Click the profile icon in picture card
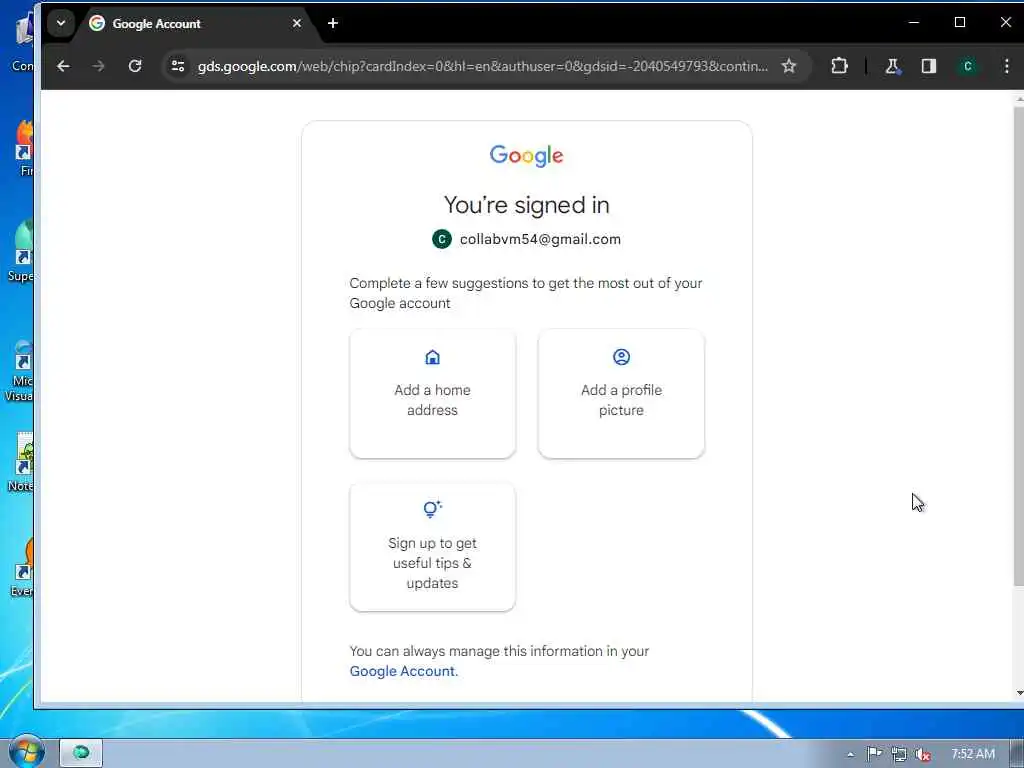Screen dimensions: 1024x768 pos(621,357)
